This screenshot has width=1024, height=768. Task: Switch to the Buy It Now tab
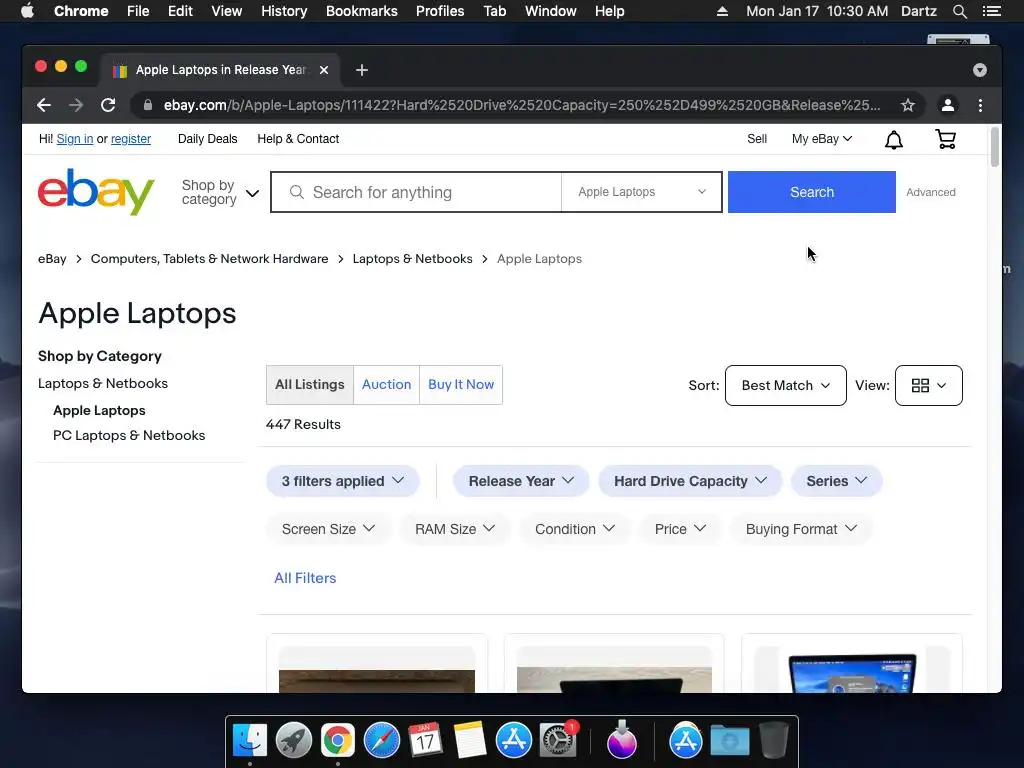click(x=461, y=385)
